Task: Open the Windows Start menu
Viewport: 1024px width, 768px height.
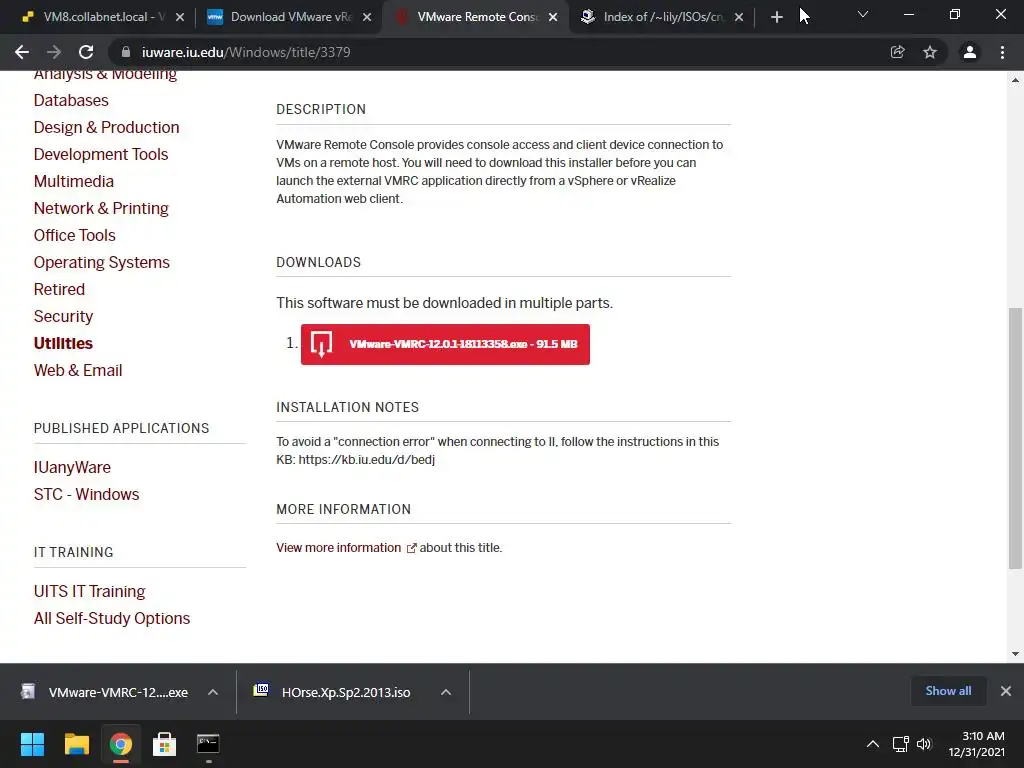Action: 32,744
